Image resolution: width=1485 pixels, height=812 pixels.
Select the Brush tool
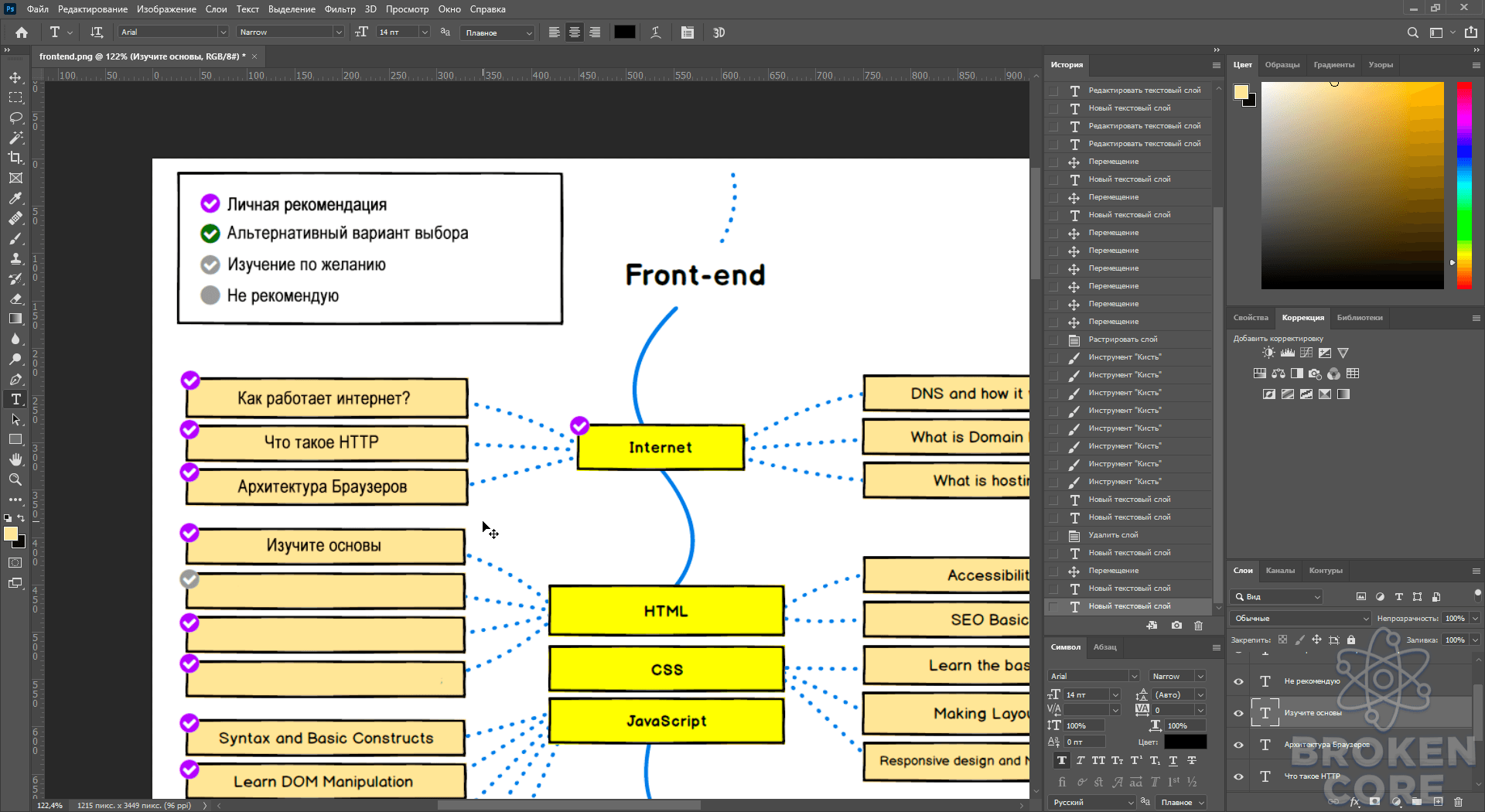pos(15,239)
